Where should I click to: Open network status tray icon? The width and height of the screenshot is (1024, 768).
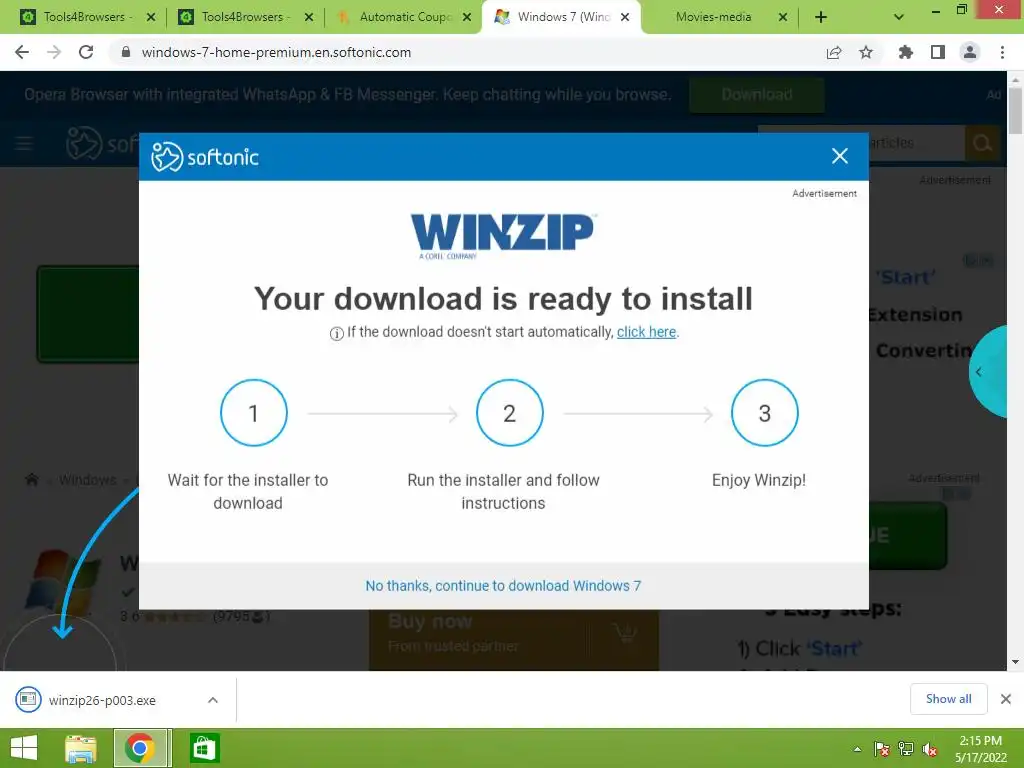(x=906, y=749)
